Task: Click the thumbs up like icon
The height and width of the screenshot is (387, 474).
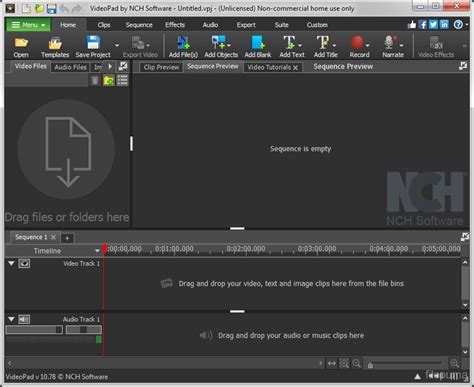Action: pyautogui.click(x=412, y=25)
